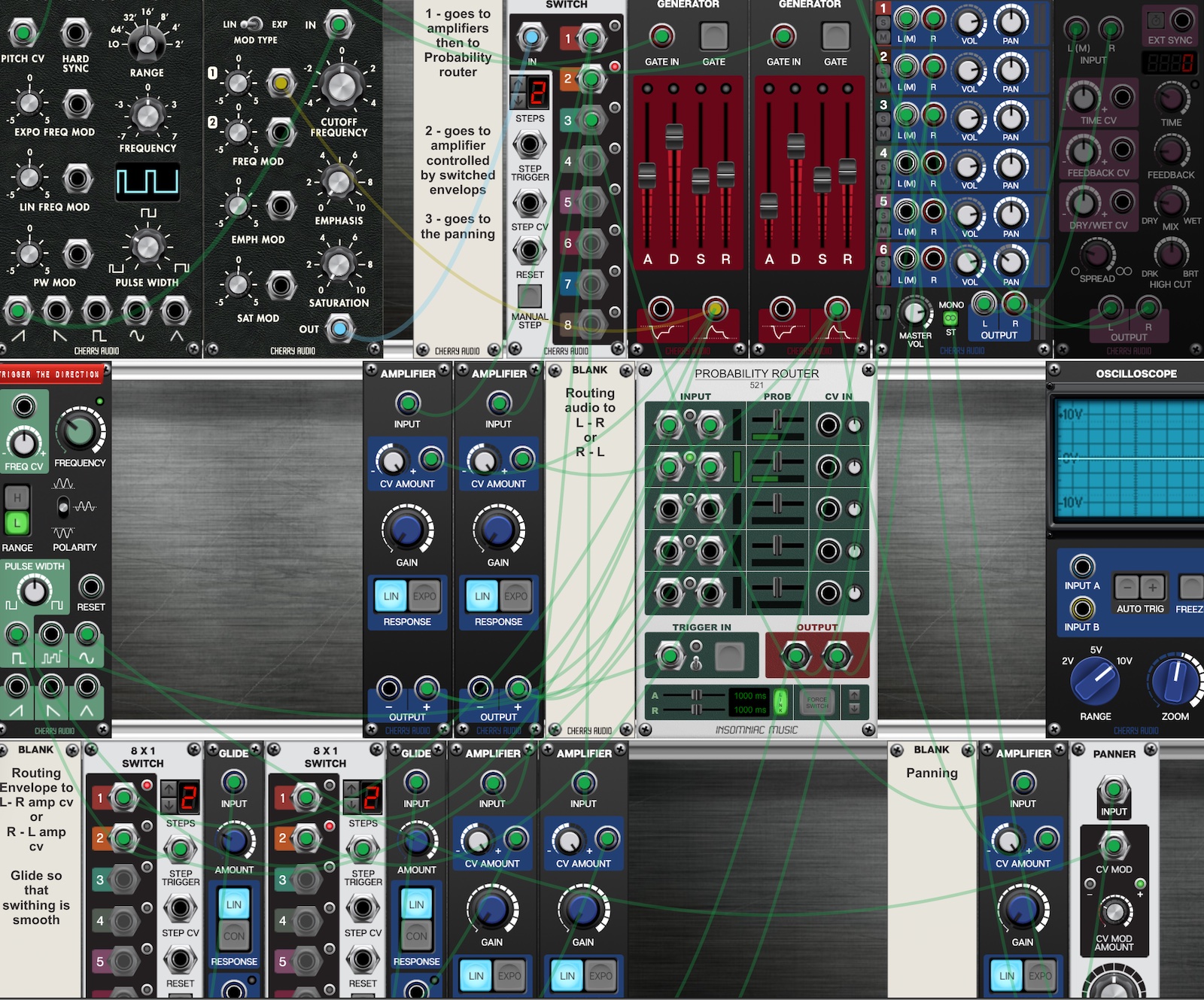Viewport: 1204px width, 1000px height.
Task: Click the Probability Router up arrow button
Action: click(x=854, y=695)
